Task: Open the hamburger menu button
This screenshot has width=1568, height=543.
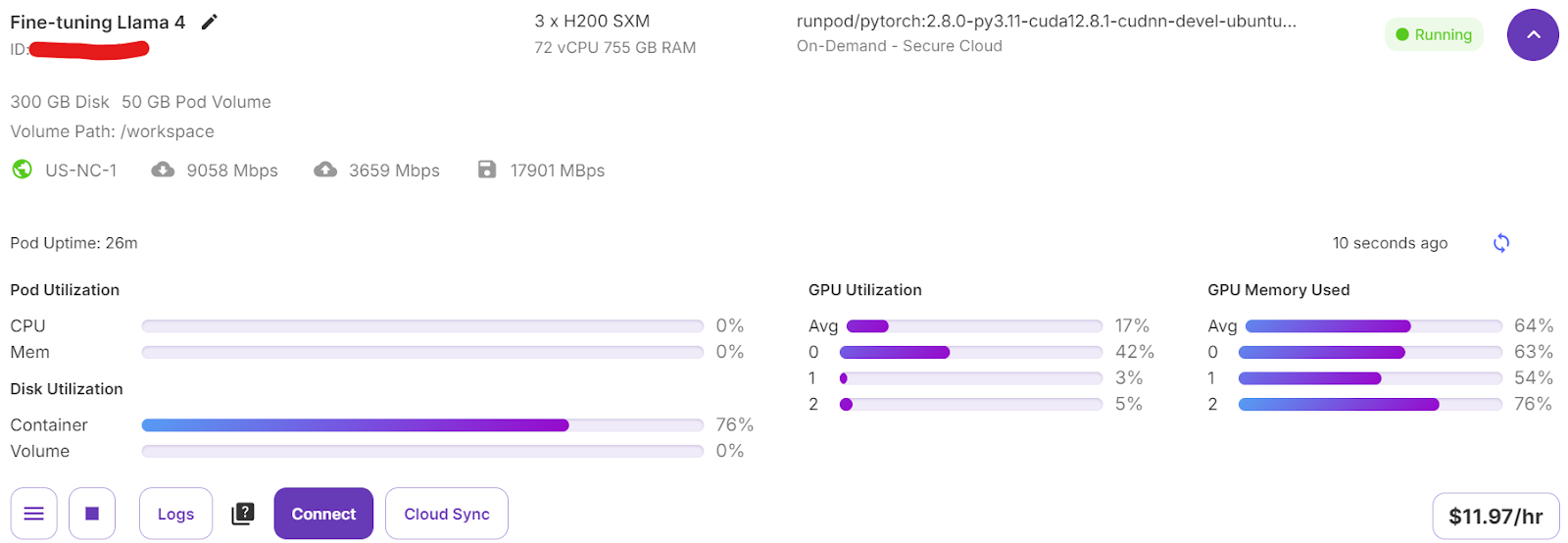Action: click(34, 514)
